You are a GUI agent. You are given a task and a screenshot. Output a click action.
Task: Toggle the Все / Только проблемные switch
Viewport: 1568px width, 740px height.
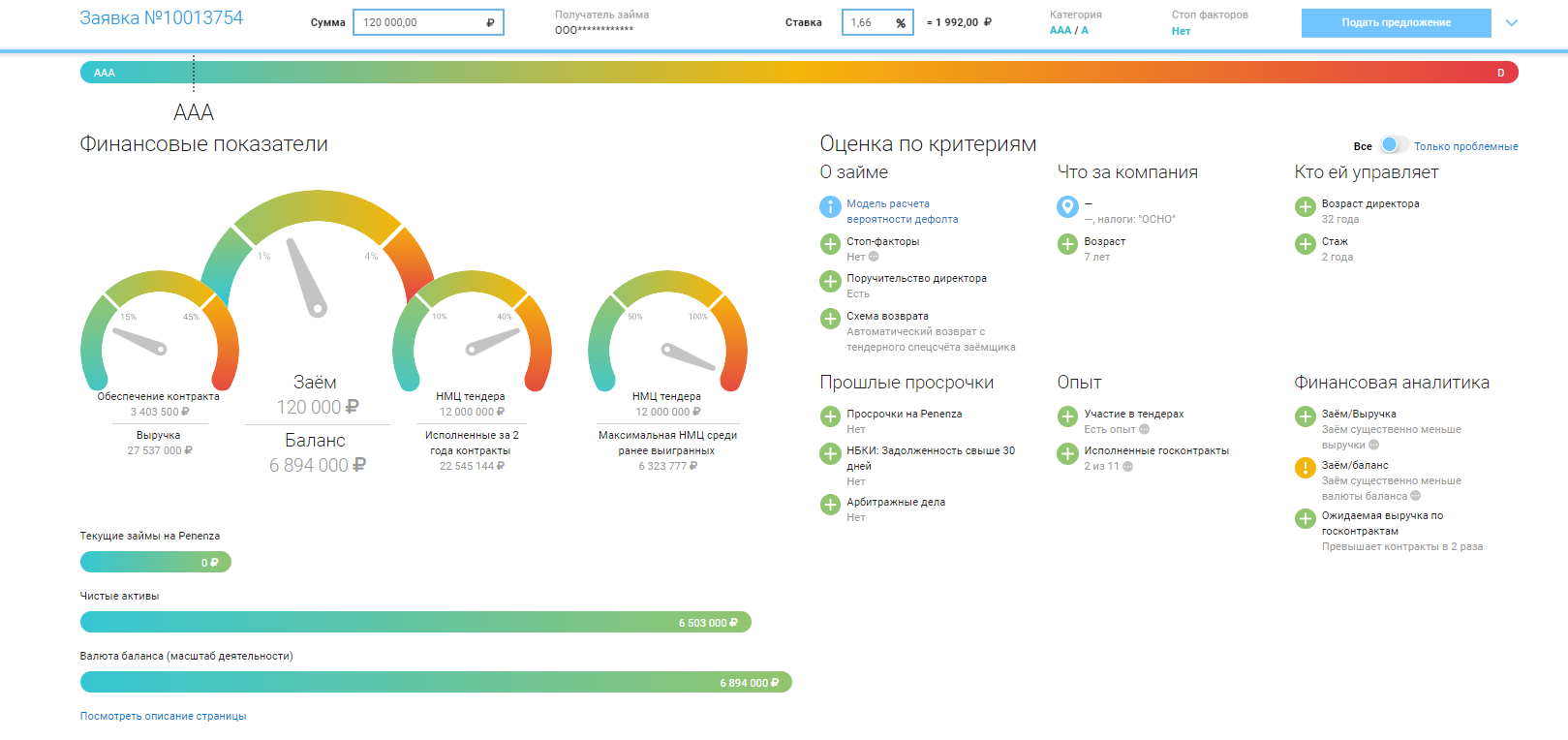(x=1394, y=145)
